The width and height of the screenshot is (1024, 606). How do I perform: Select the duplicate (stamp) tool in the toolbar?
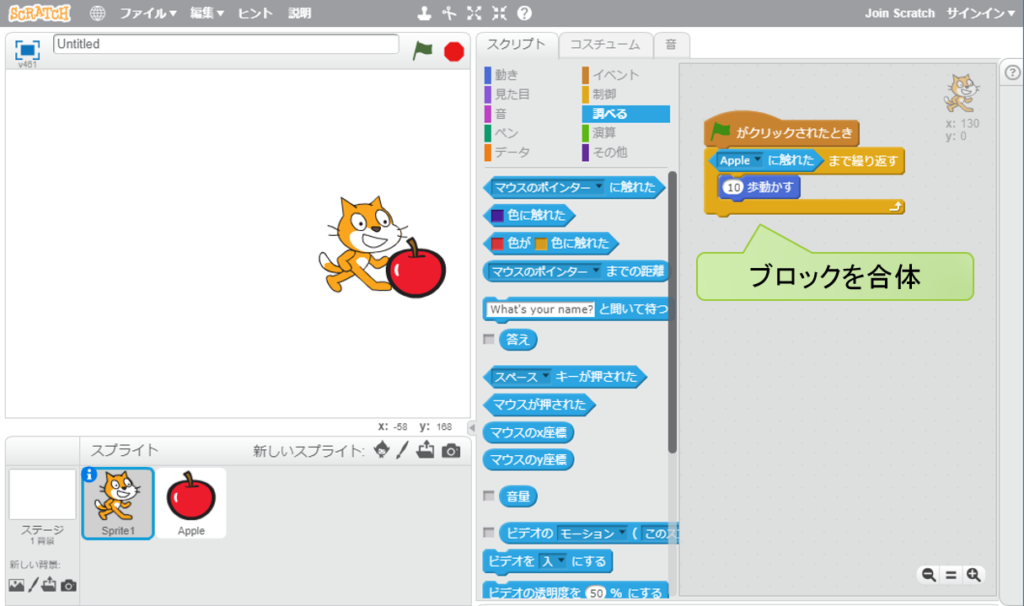click(x=425, y=14)
